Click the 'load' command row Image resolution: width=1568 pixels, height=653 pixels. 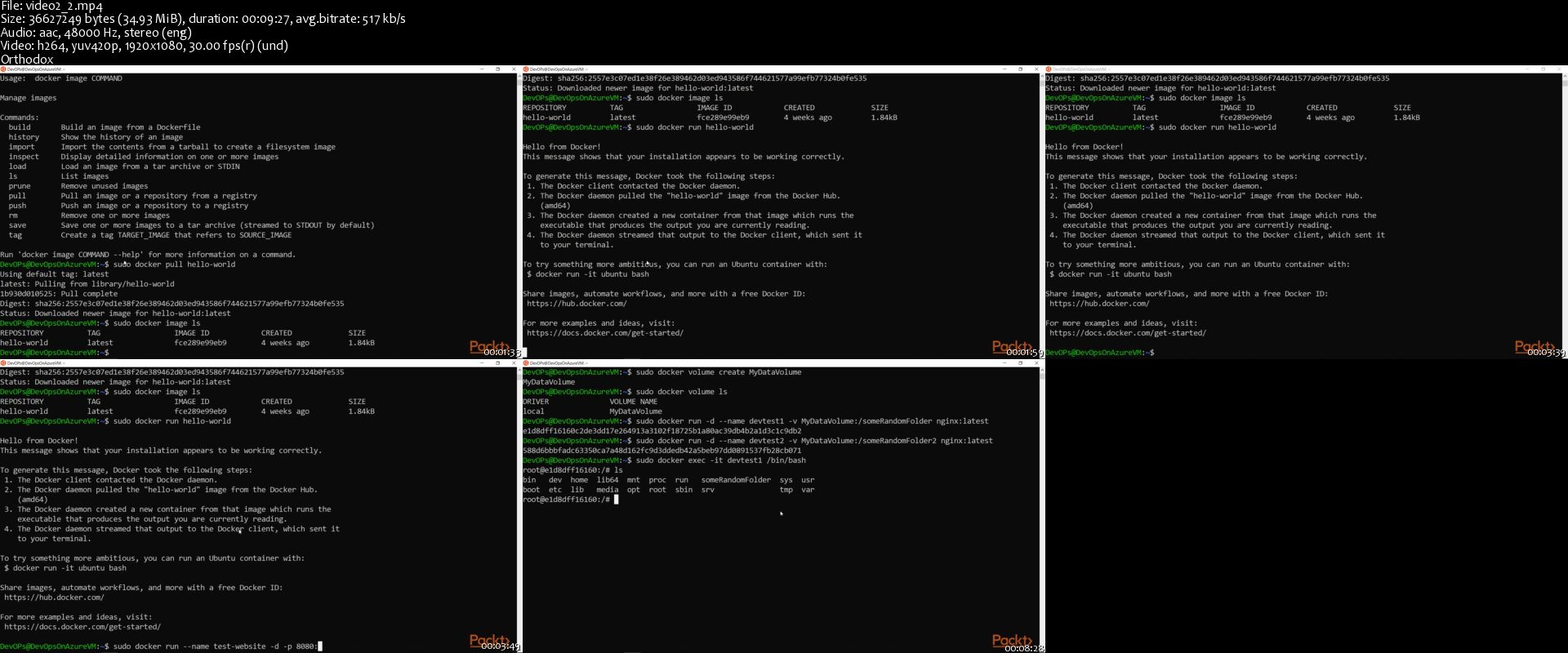tap(124, 167)
